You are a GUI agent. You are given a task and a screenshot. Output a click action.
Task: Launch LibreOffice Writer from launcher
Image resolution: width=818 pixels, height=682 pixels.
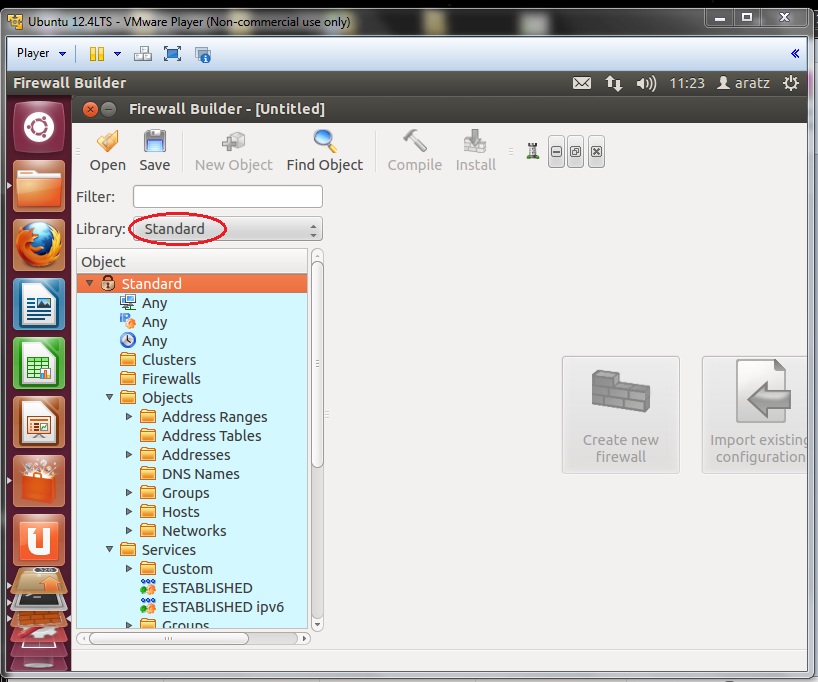(x=39, y=304)
